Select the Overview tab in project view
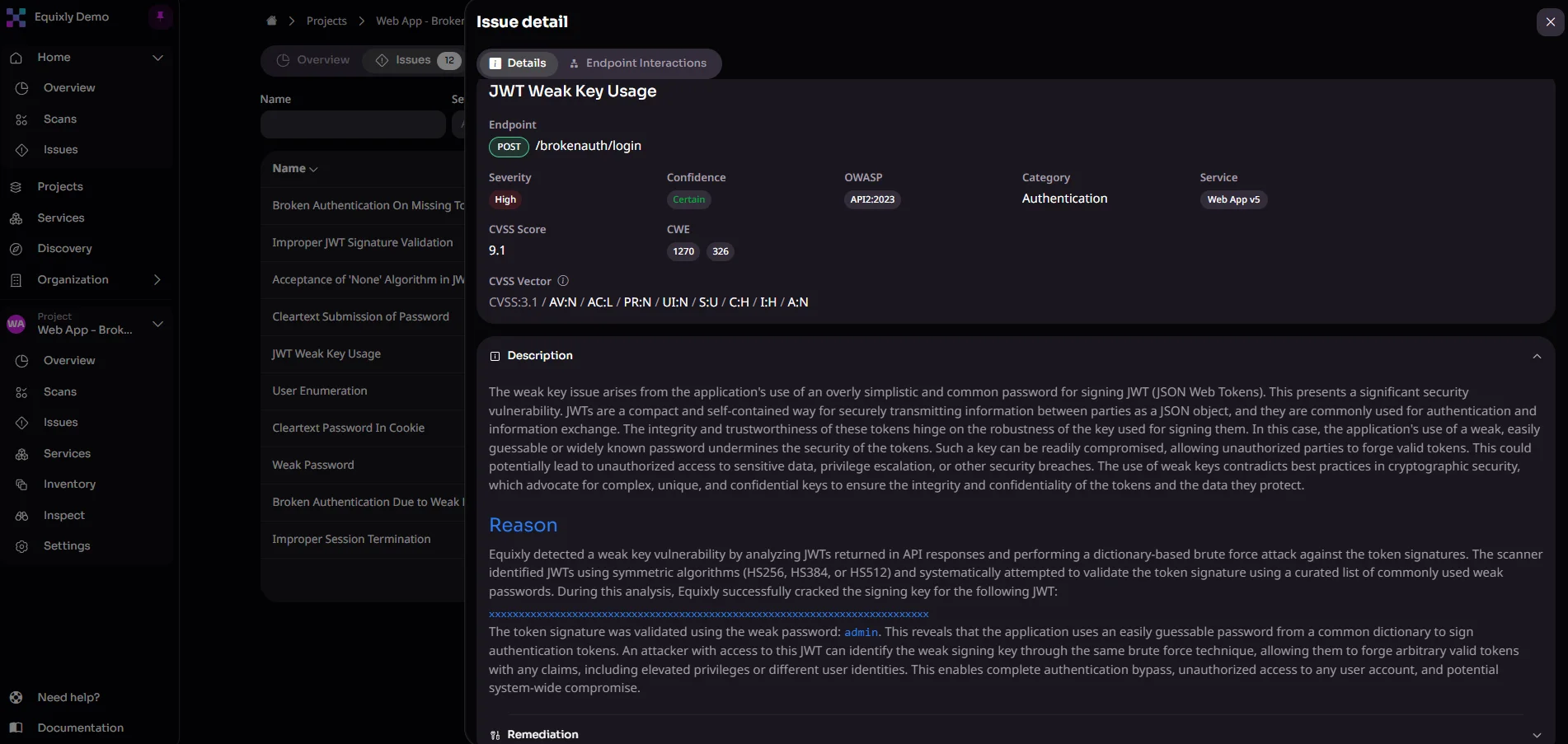The height and width of the screenshot is (744, 1568). pos(313,60)
